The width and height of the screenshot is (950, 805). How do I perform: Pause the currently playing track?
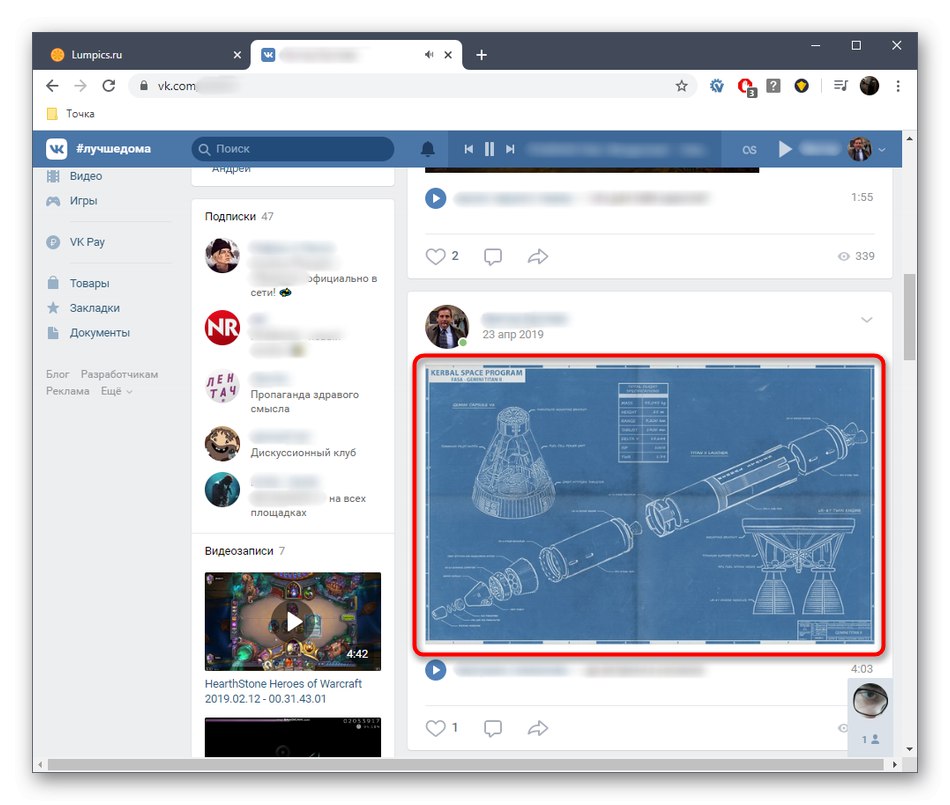(489, 148)
